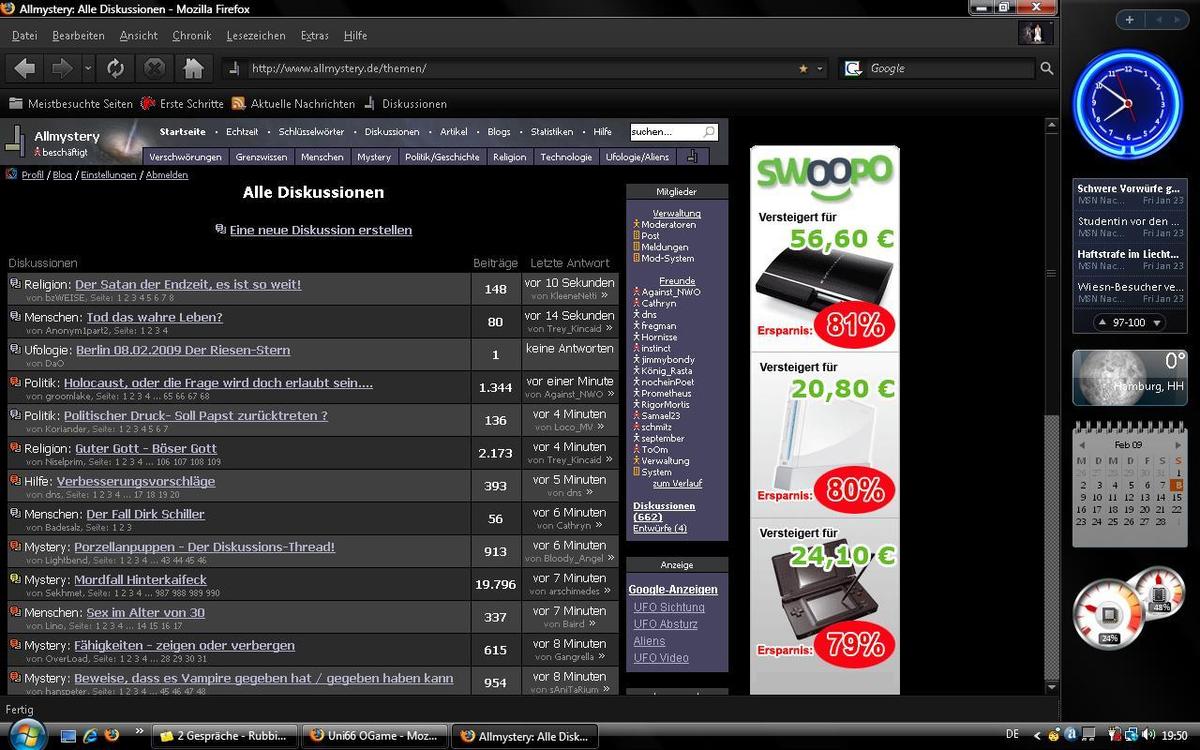Show next feed headlines below 97-100
This screenshot has height=750, width=1200.
(x=1157, y=323)
